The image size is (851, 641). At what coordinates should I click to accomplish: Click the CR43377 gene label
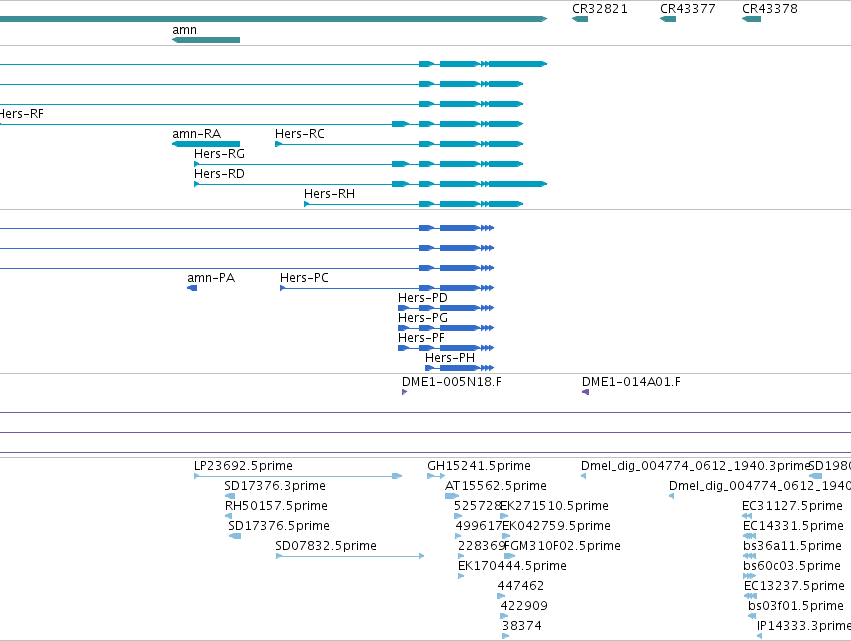(687, 9)
